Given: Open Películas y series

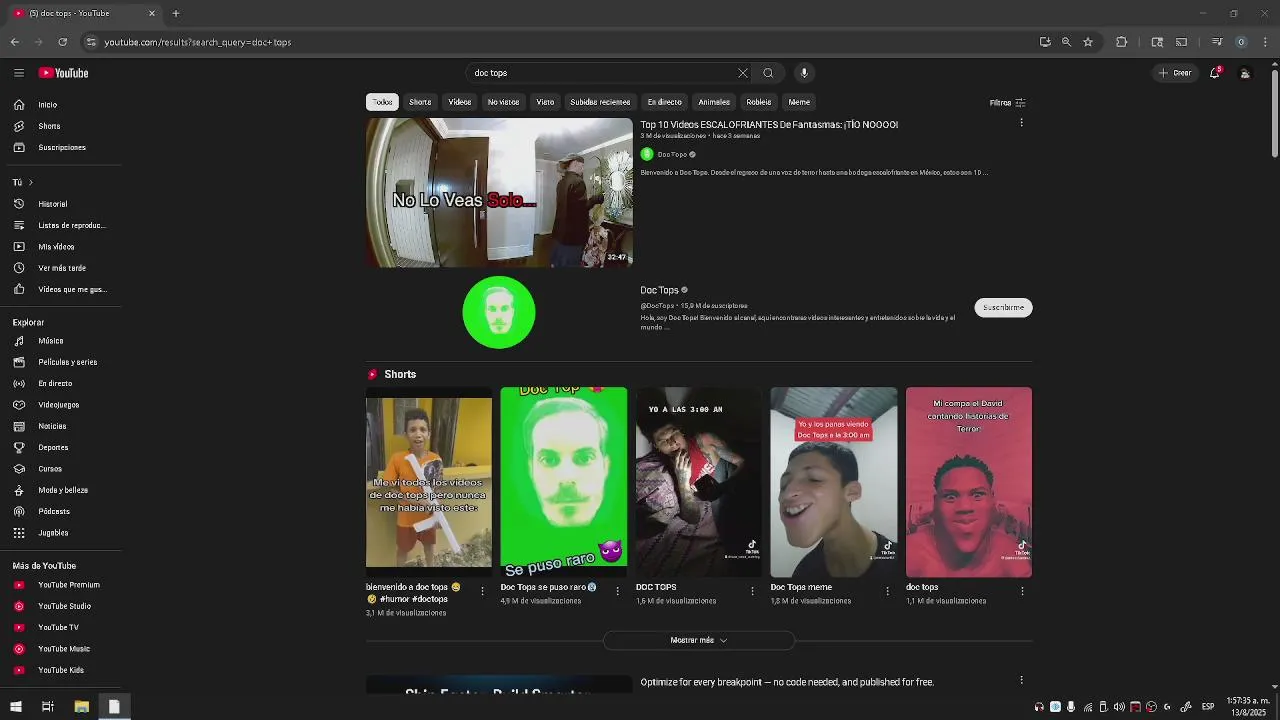Looking at the screenshot, I should (x=66, y=362).
